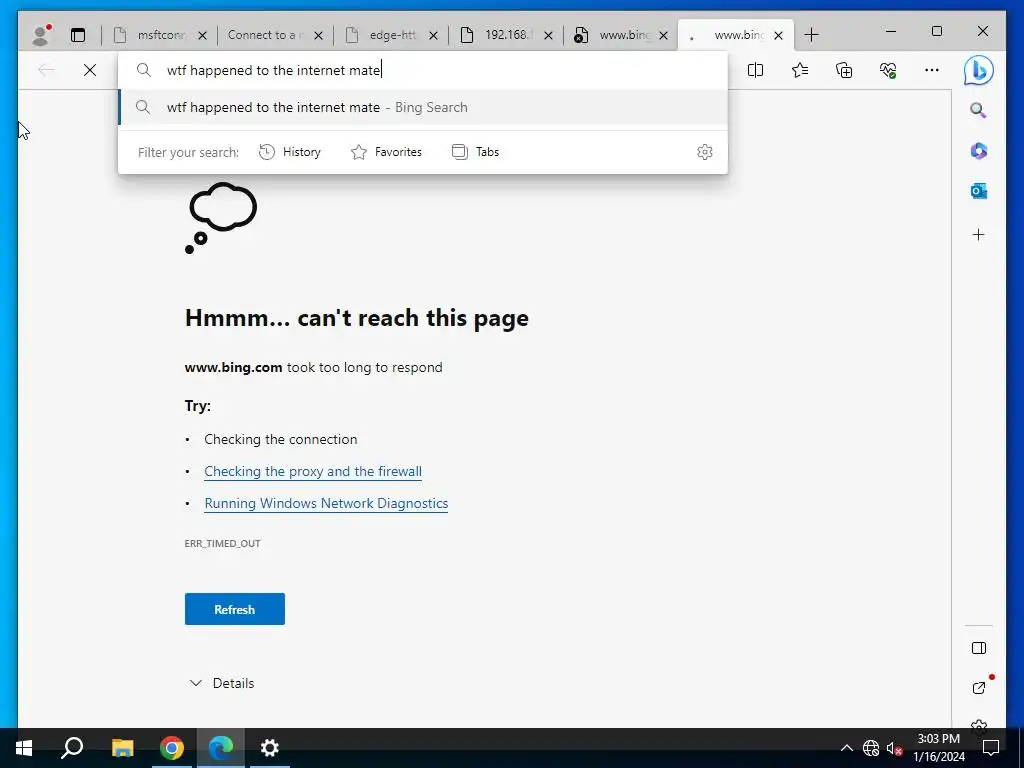This screenshot has width=1024, height=768.
Task: Show hidden system tray icons
Action: pyautogui.click(x=846, y=748)
